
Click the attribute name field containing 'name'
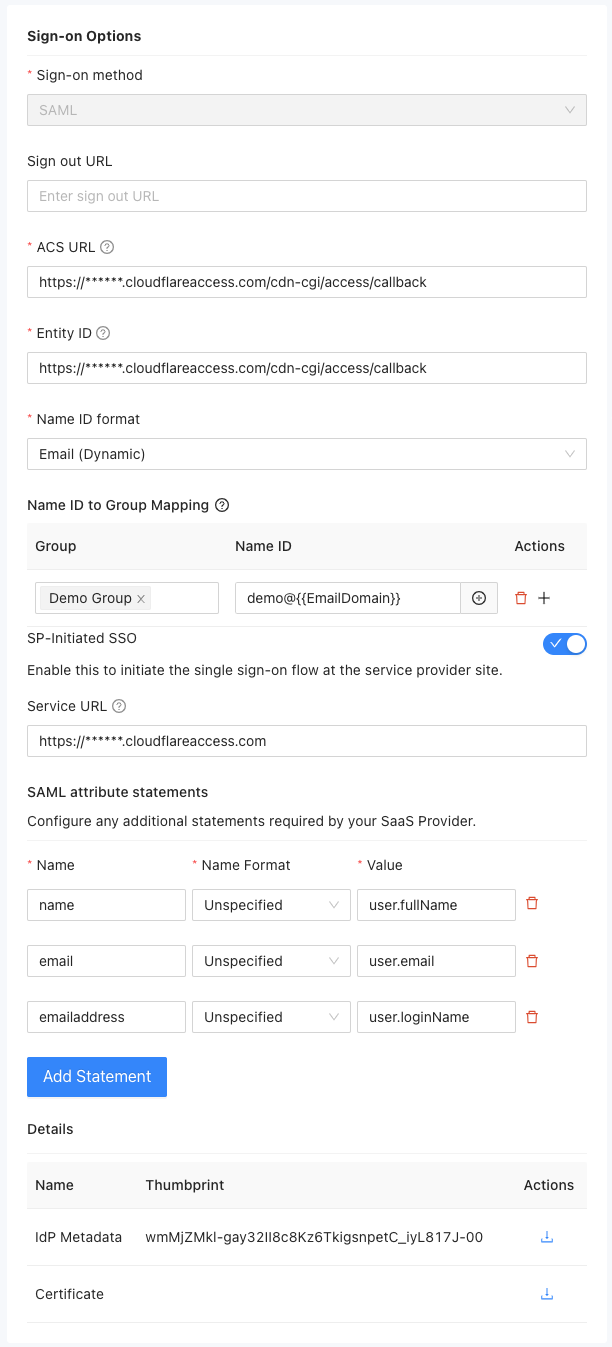click(106, 905)
